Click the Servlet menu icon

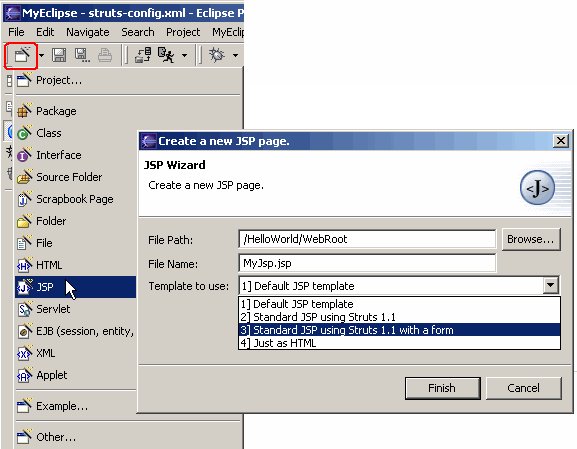24,309
